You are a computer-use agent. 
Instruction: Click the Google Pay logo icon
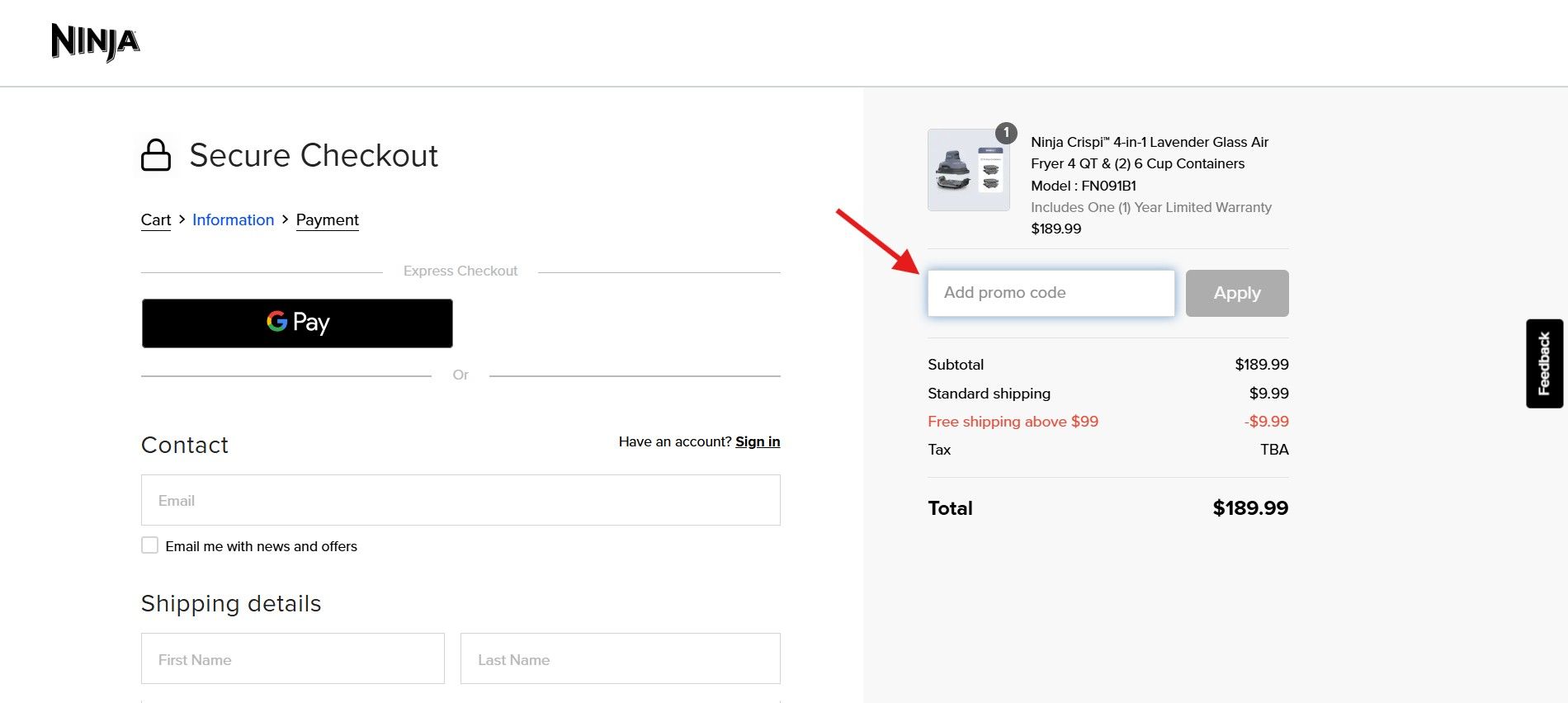tap(276, 323)
